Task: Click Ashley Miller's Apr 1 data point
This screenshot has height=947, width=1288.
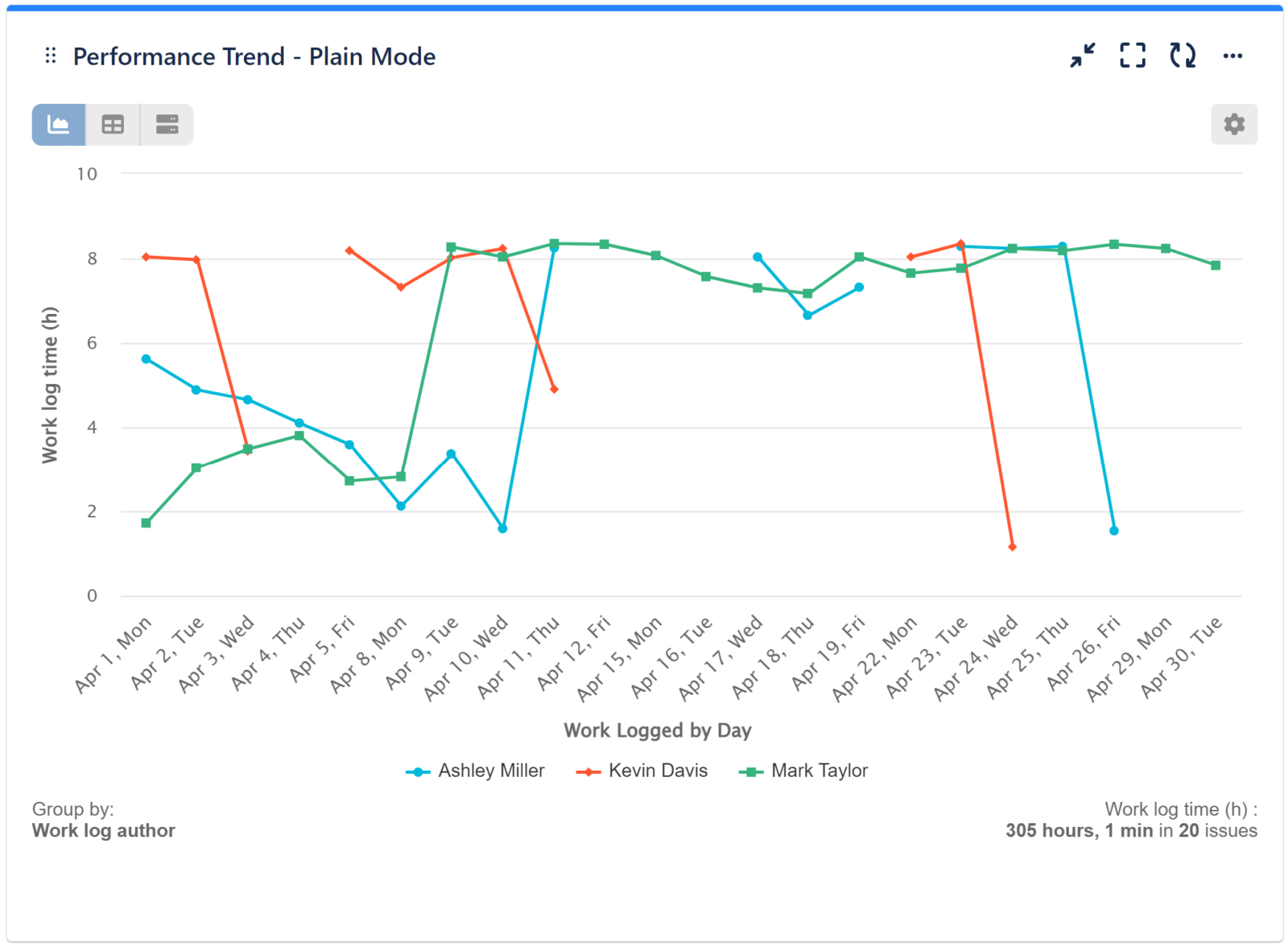Action: 146,358
